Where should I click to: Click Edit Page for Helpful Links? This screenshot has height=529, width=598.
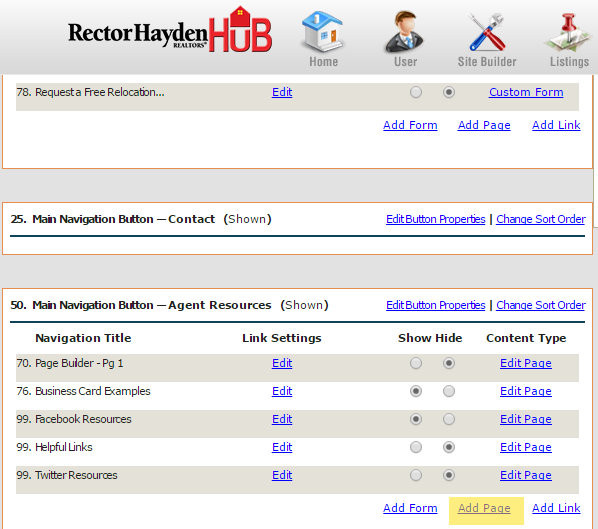(x=526, y=447)
